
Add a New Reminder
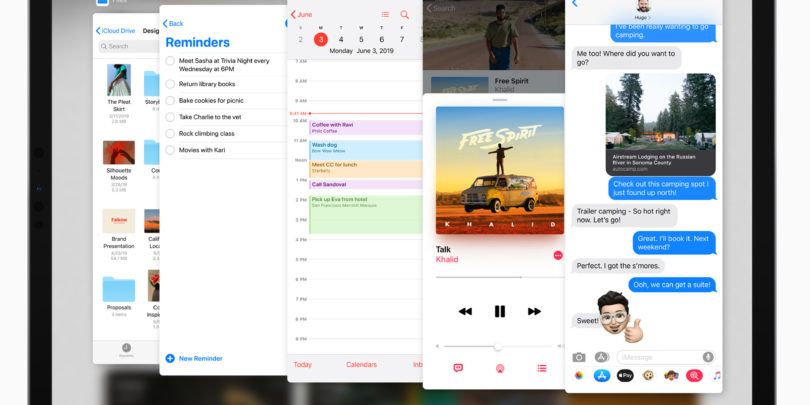(194, 358)
